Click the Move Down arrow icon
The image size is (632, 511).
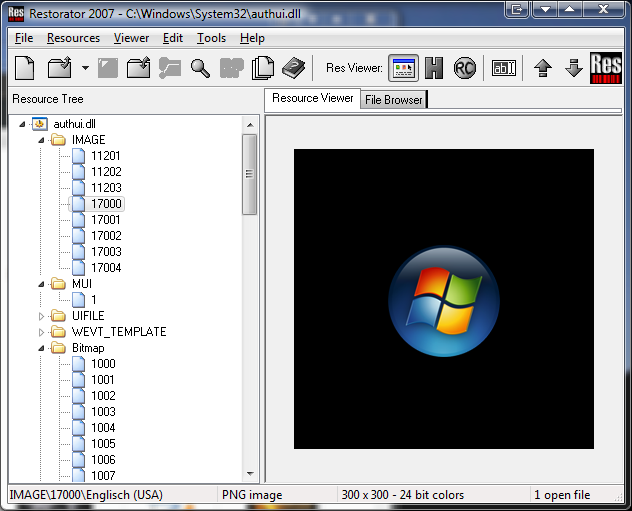[574, 68]
